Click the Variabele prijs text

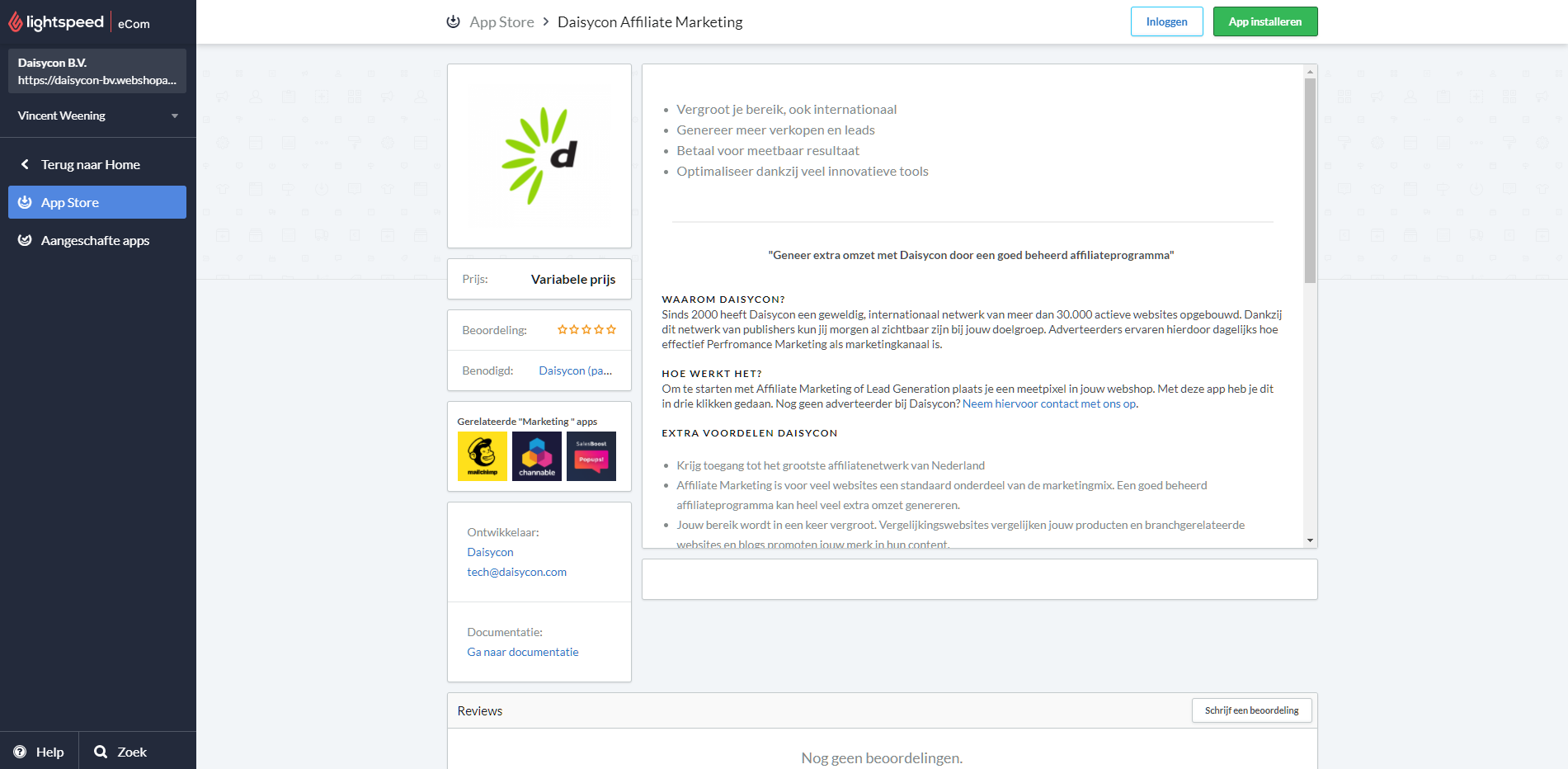573,279
